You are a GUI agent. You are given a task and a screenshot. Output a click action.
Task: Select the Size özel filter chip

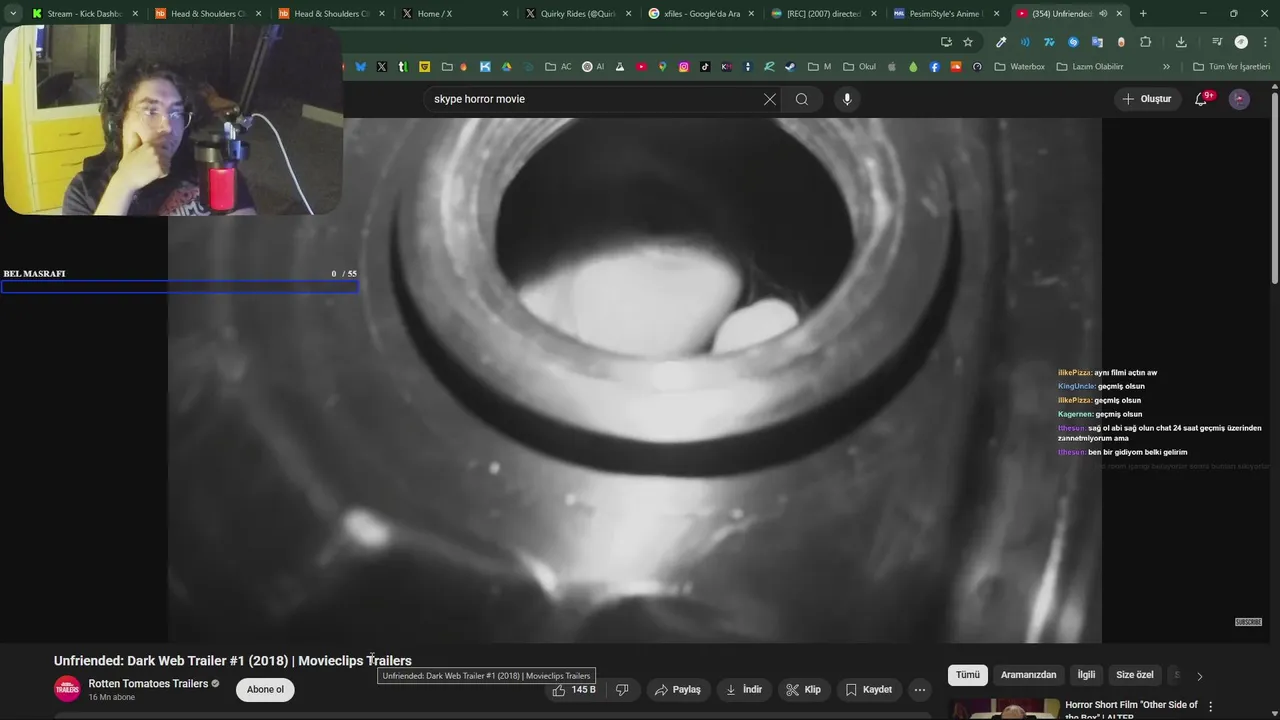coord(1135,675)
